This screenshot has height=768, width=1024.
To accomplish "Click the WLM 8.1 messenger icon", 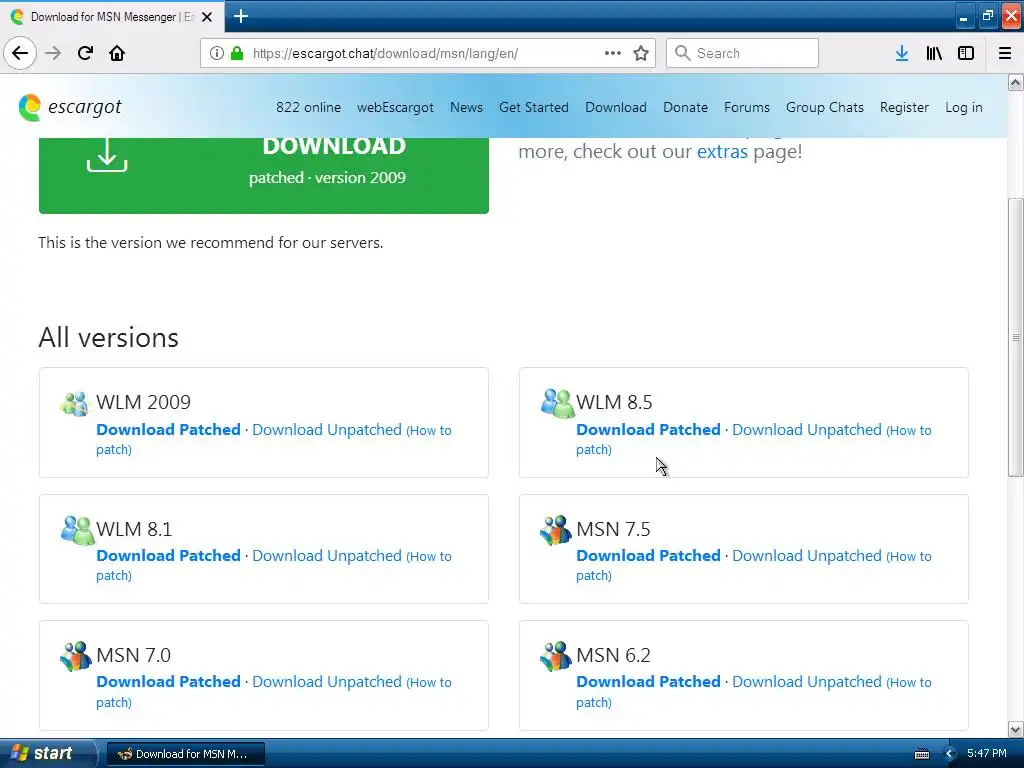I will coord(77,530).
